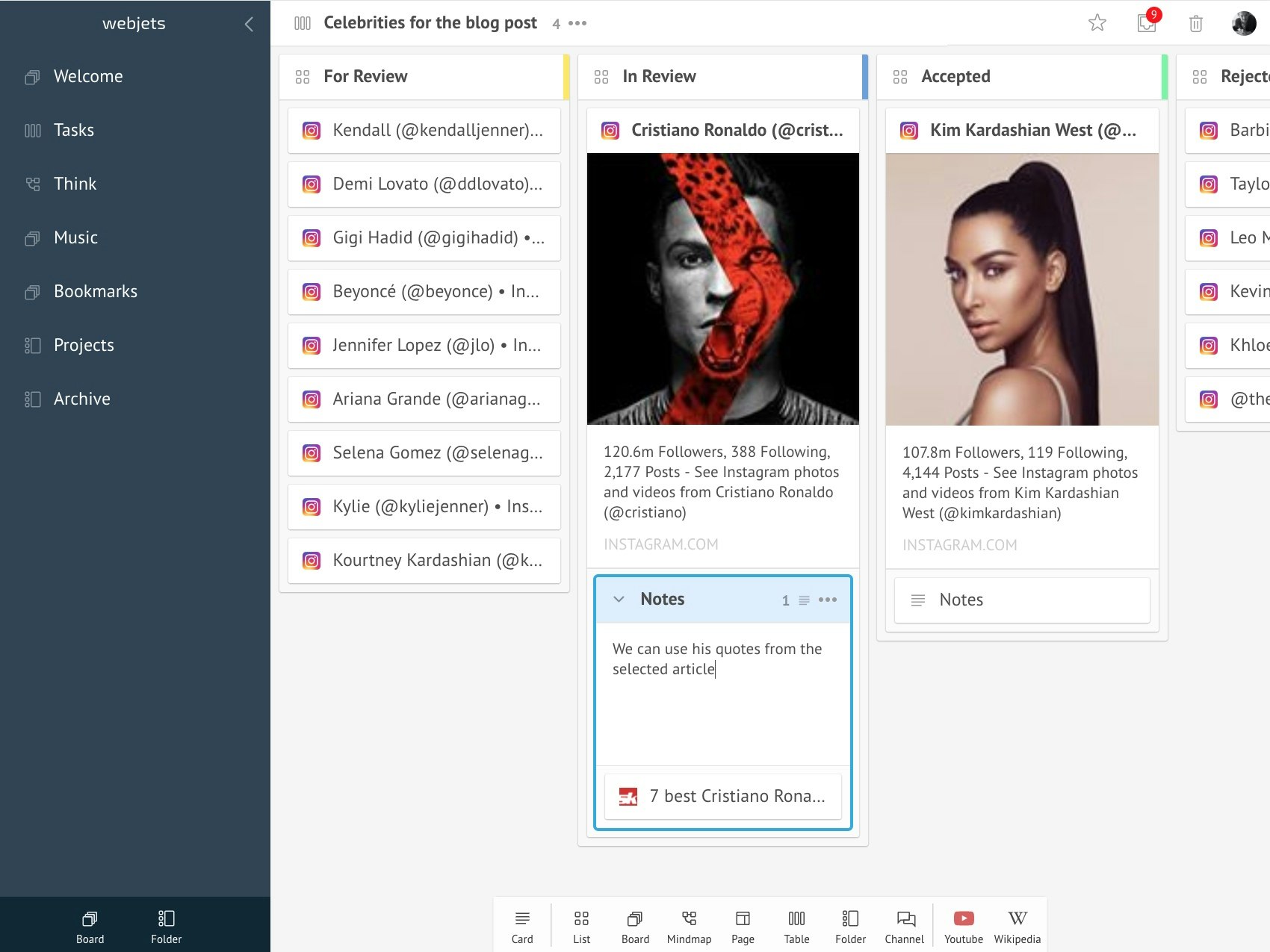Viewport: 1270px width, 952px height.
Task: Click the table icon beside the board title
Action: click(x=303, y=23)
